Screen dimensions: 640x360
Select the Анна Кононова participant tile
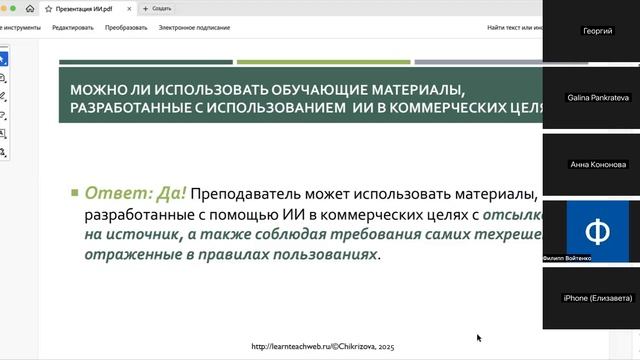pos(591,164)
